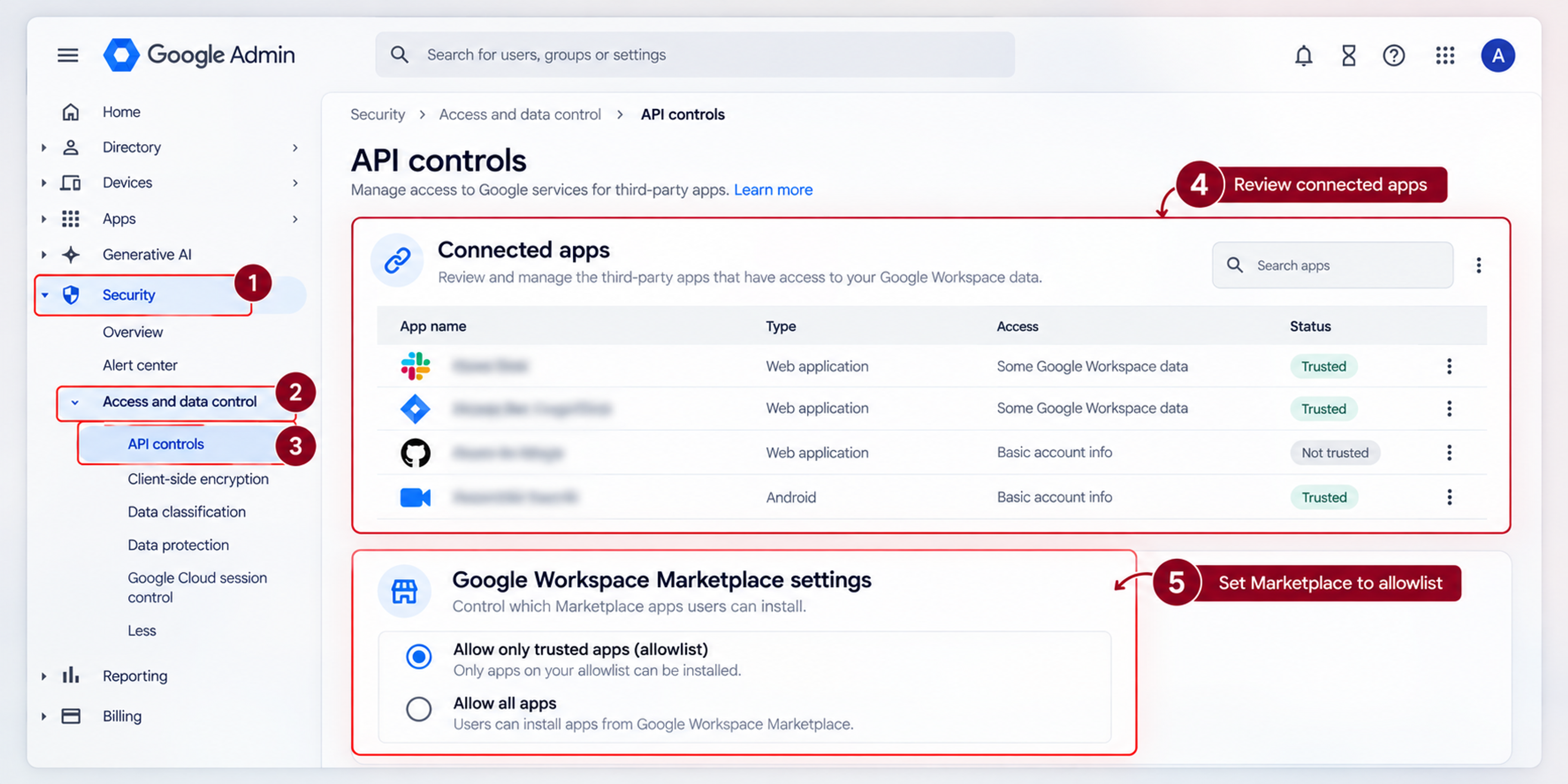Open the hourglass tasks icon
The image size is (1568, 784).
click(1349, 56)
